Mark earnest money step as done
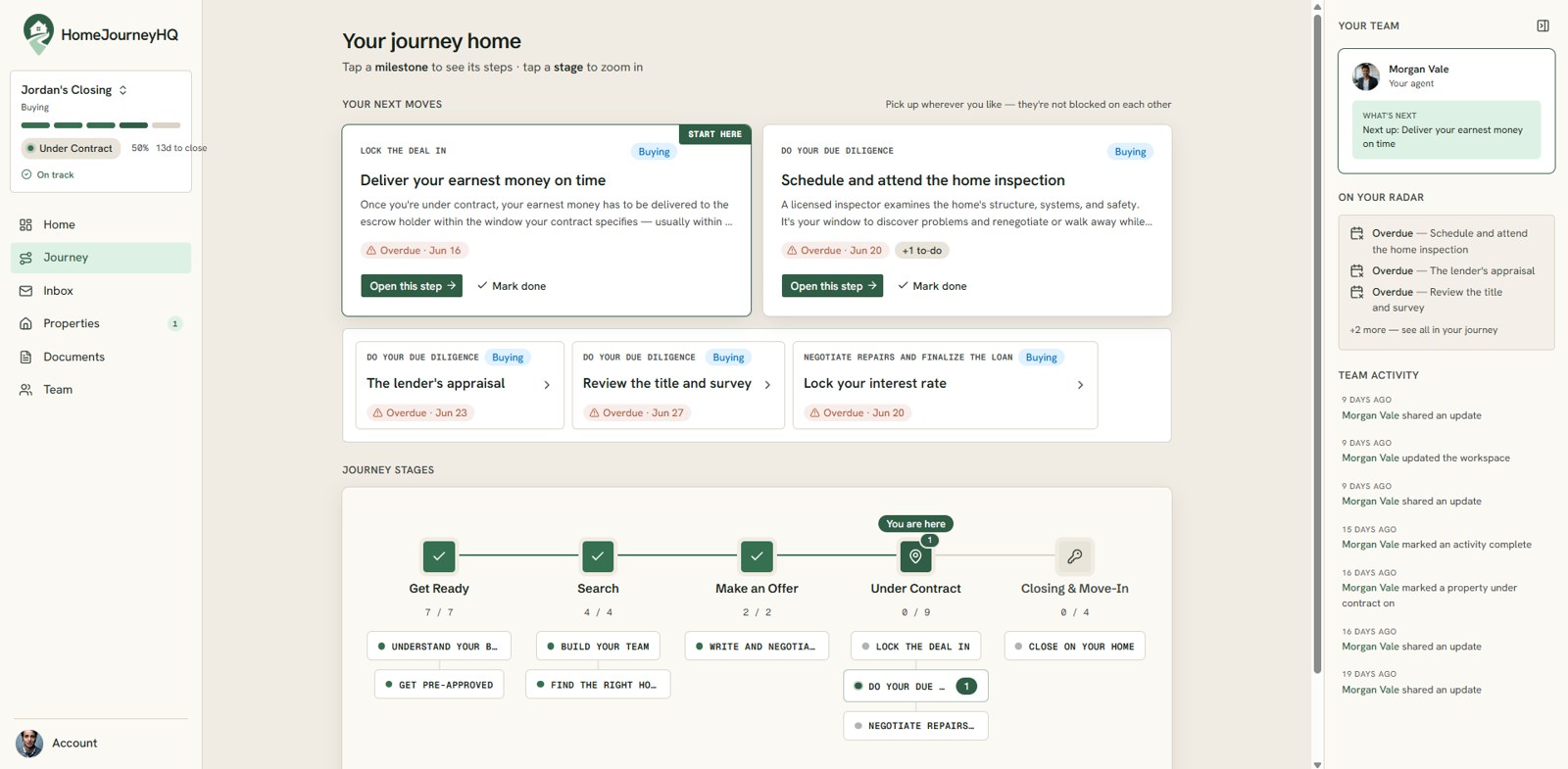Viewport: 1568px width, 769px height. (x=512, y=286)
